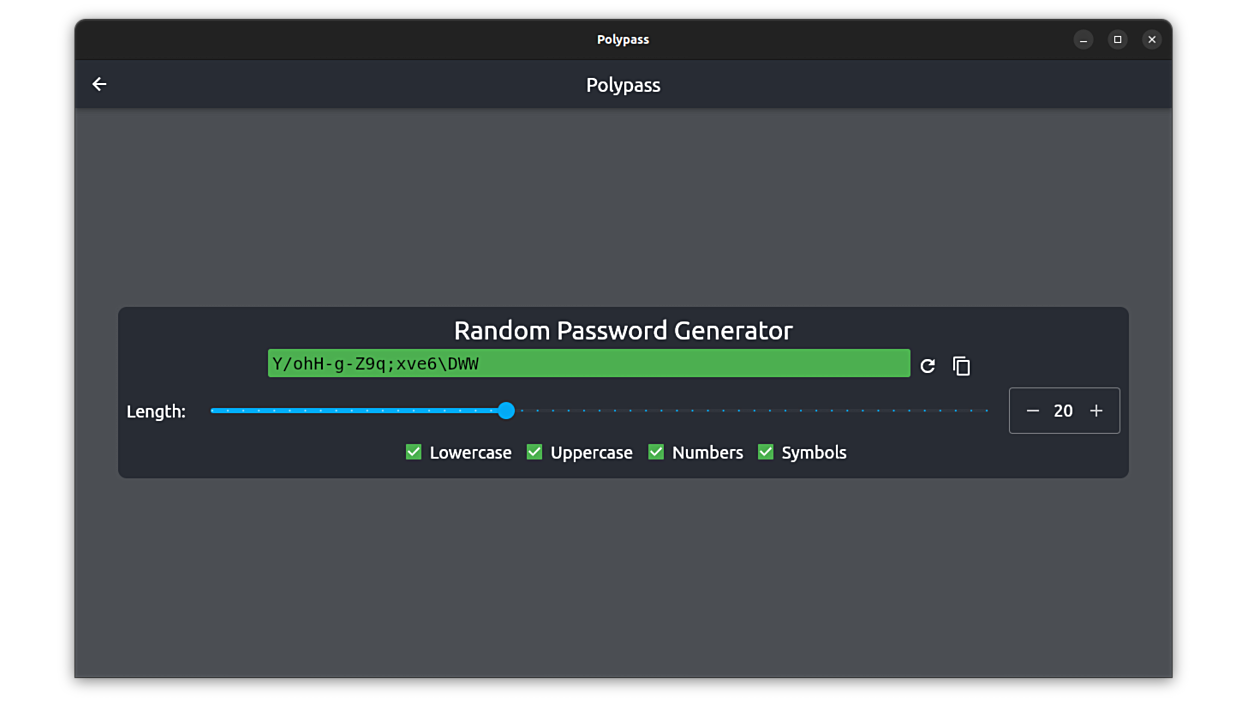
Task: Disable Symbols in the password
Action: click(765, 451)
